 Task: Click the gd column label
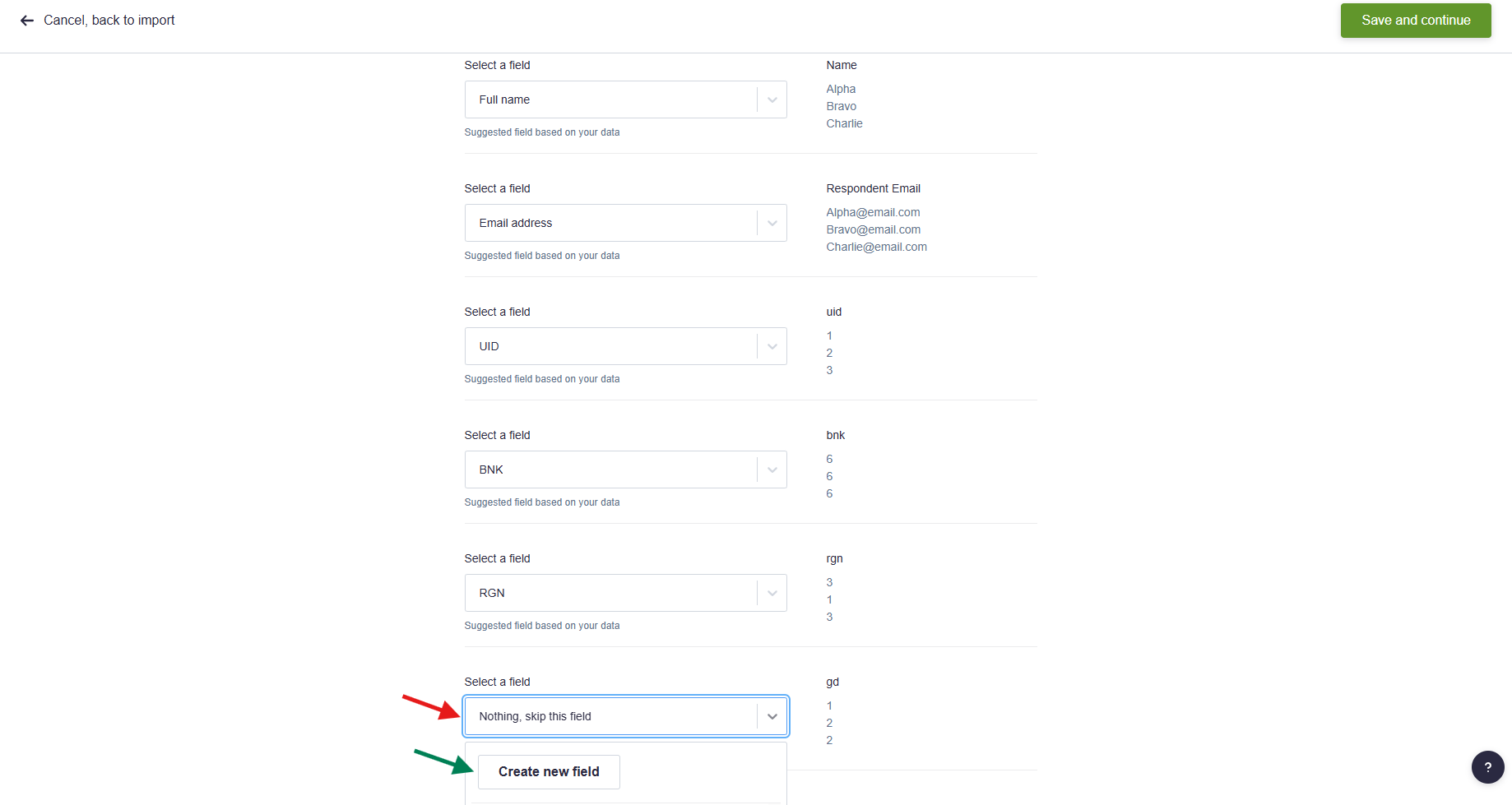(833, 682)
